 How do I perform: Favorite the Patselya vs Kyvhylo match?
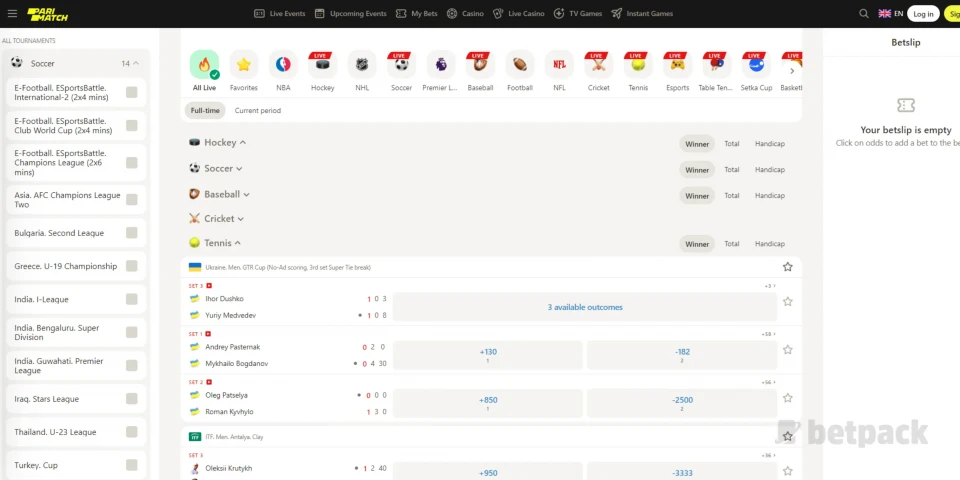(788, 398)
